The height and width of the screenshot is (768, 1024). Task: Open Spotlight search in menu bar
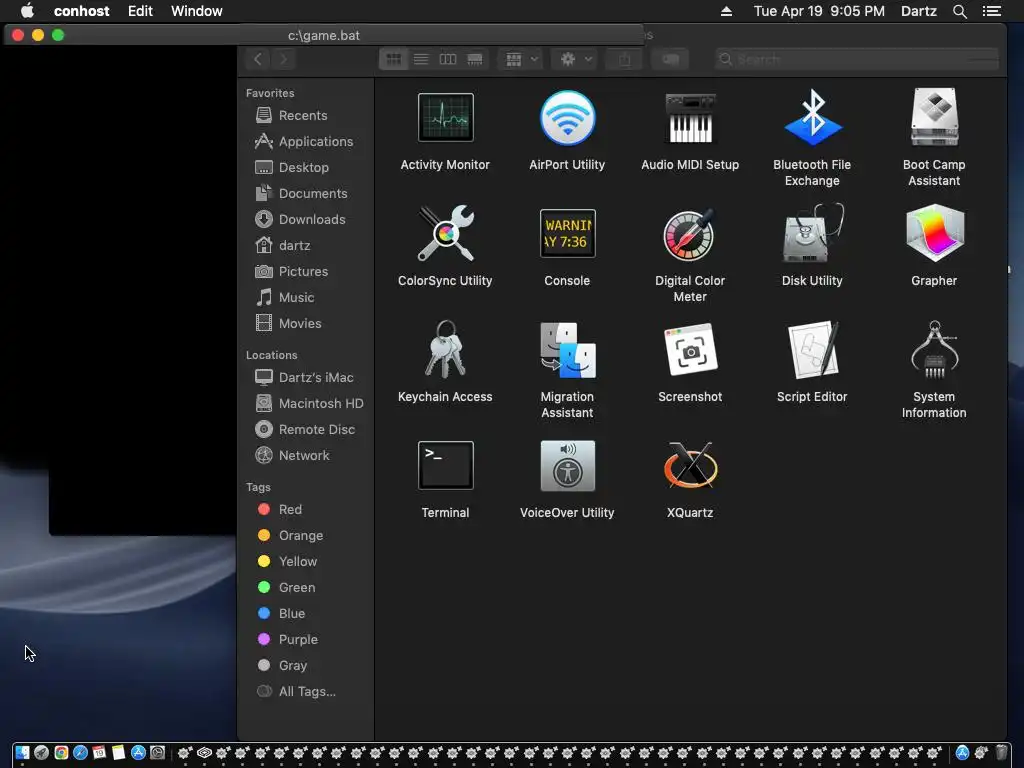coord(960,11)
